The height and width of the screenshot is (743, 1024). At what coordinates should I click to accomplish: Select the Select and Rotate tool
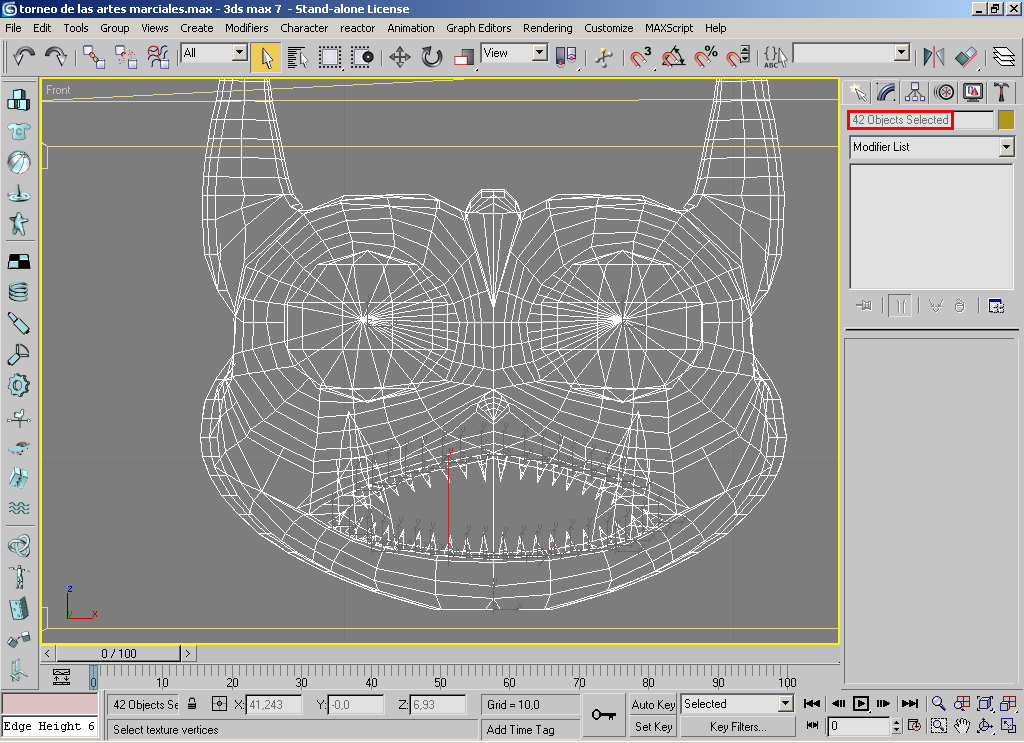(x=431, y=57)
